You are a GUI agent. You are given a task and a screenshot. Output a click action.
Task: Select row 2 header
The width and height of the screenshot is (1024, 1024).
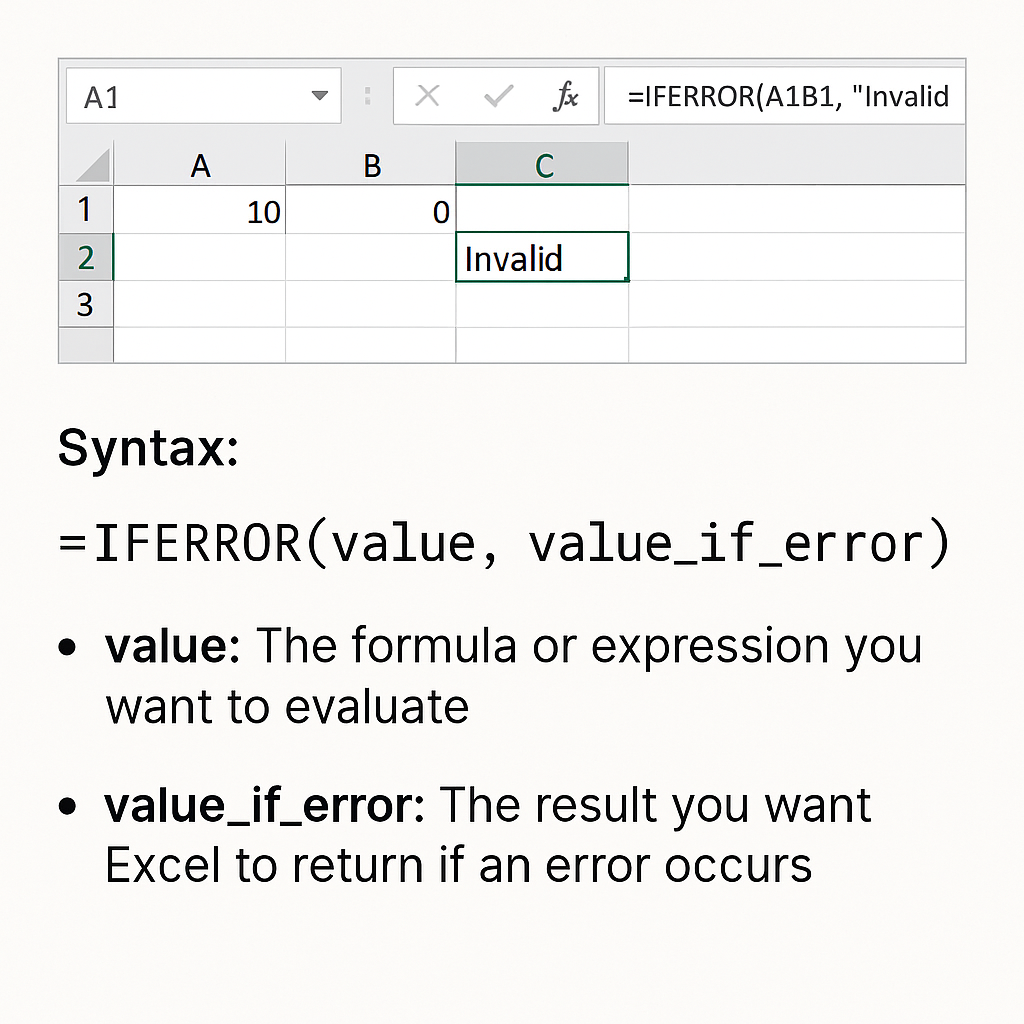click(x=85, y=258)
